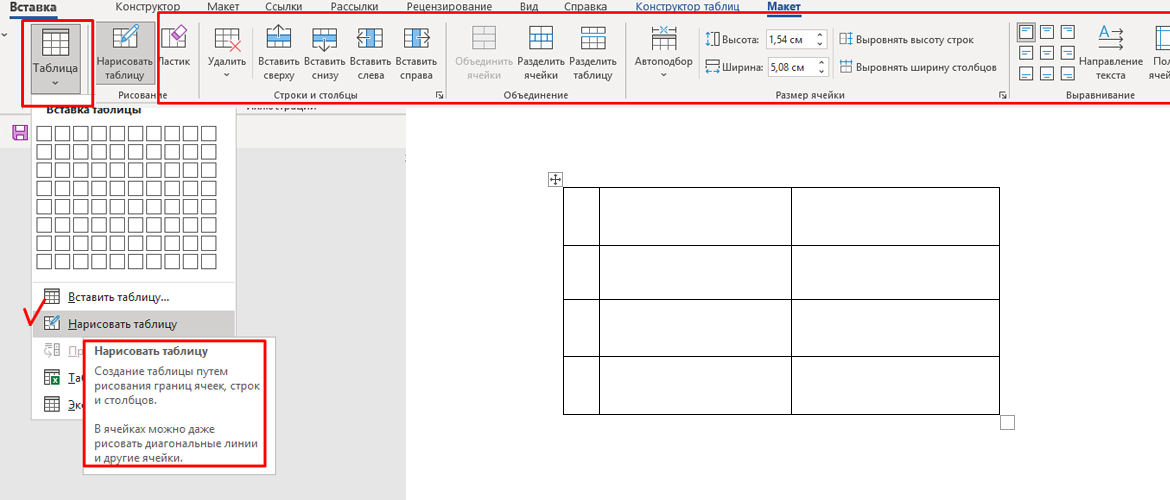Increase the Width (Ширина) spinner value
The width and height of the screenshot is (1170, 500).
coord(820,63)
